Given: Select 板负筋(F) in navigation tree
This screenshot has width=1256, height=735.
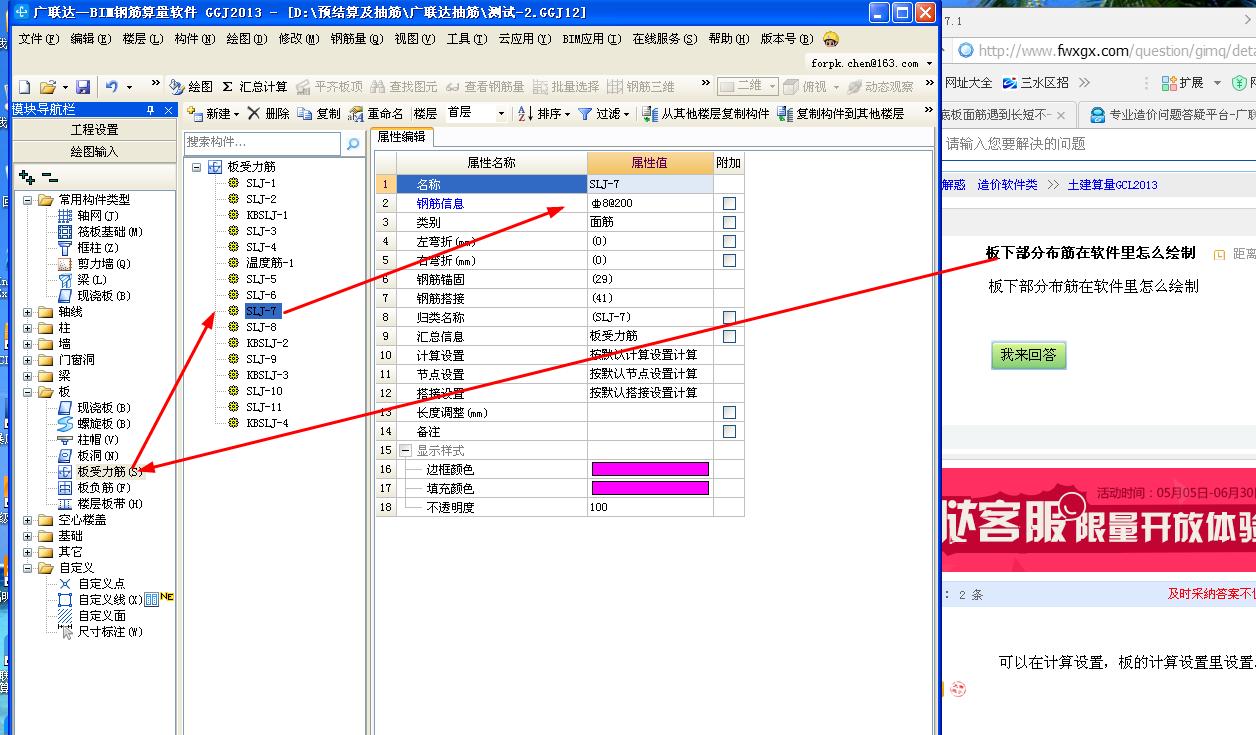Looking at the screenshot, I should (x=104, y=488).
